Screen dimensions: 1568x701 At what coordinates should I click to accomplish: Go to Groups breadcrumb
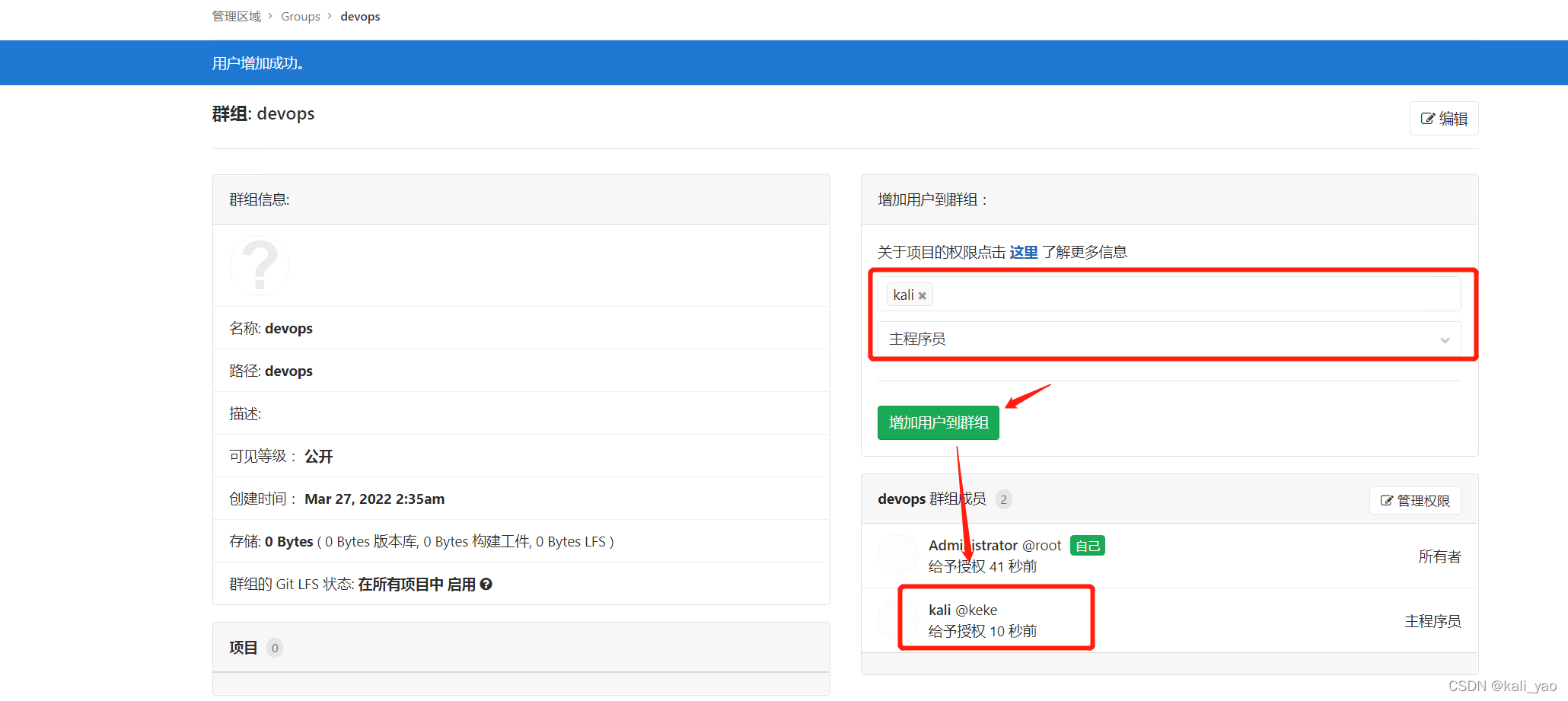[301, 16]
